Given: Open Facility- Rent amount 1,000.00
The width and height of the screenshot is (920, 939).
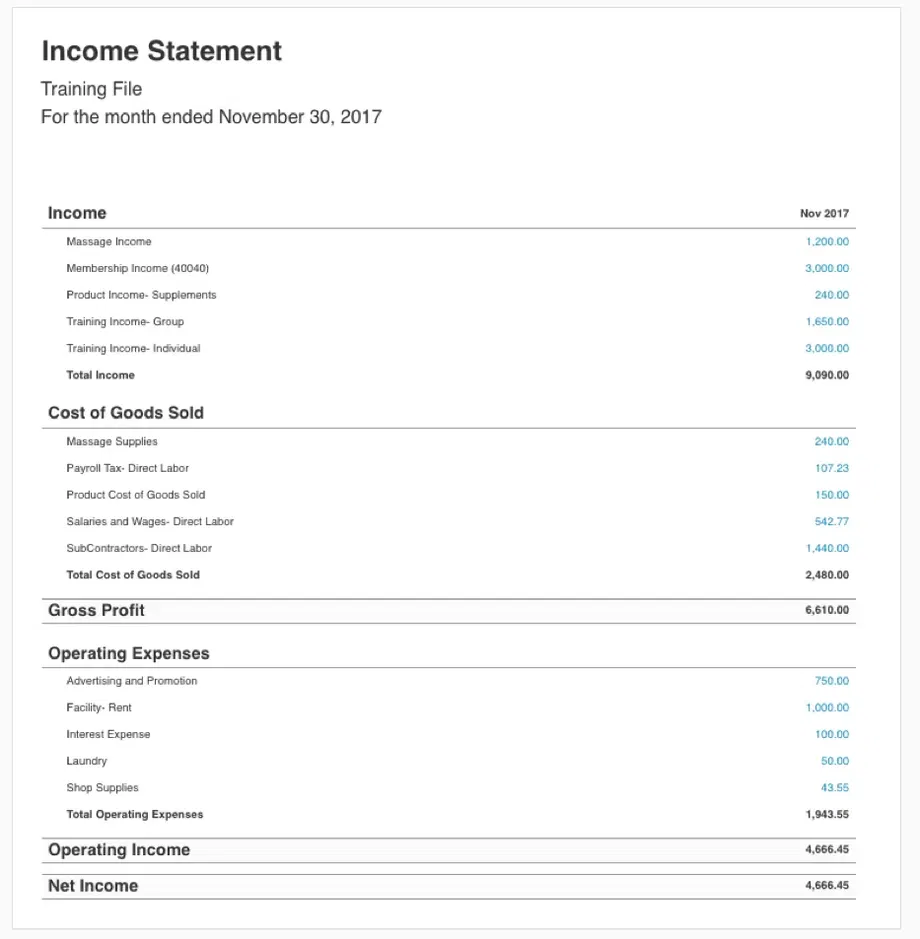Looking at the screenshot, I should (827, 708).
